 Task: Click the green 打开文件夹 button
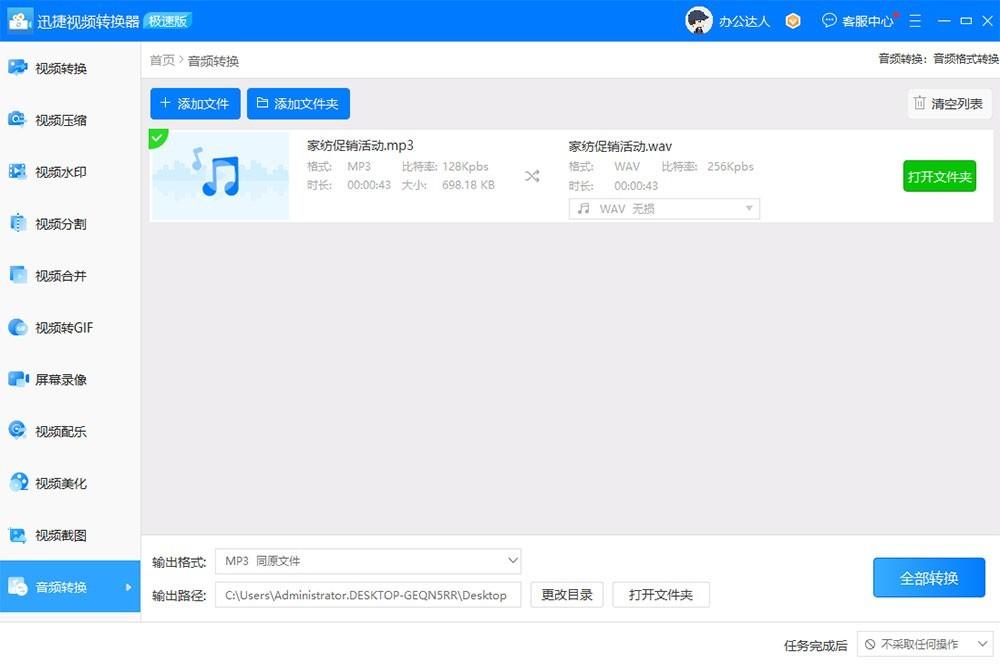[x=939, y=176]
